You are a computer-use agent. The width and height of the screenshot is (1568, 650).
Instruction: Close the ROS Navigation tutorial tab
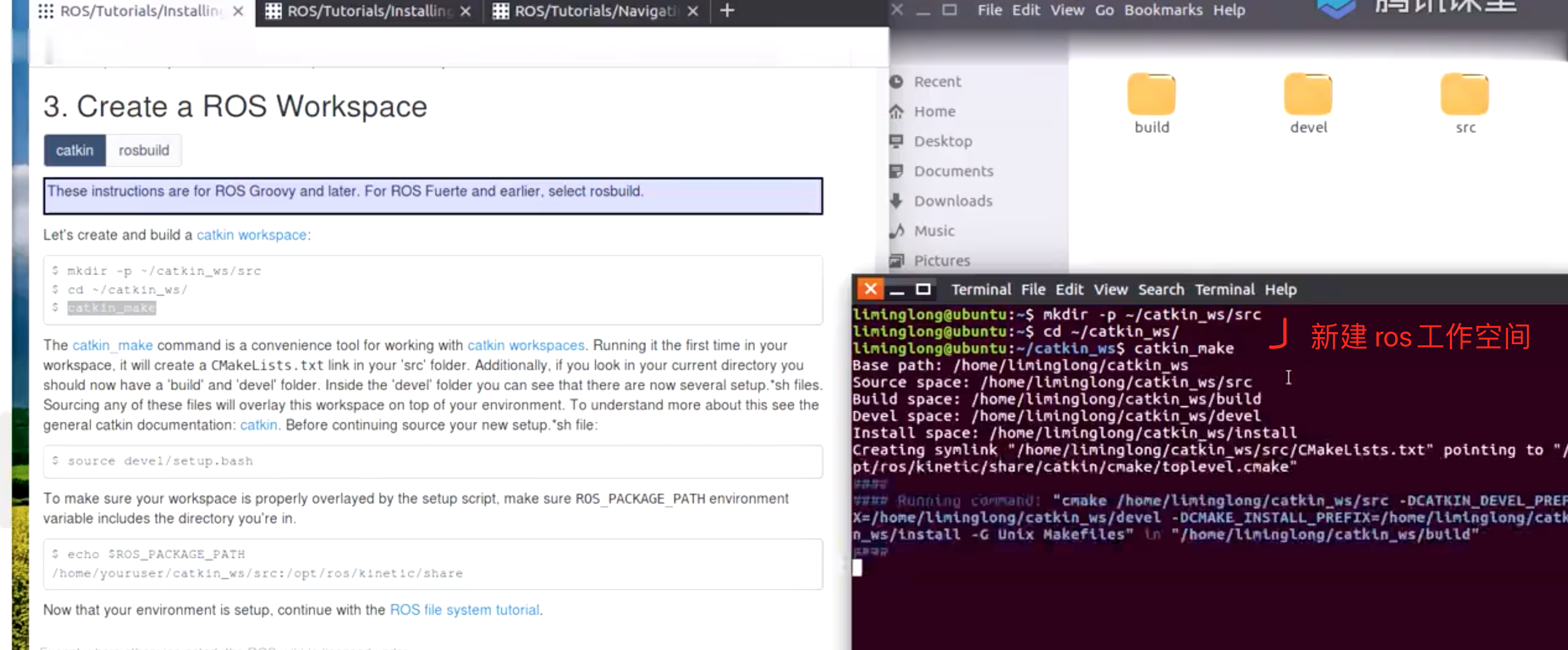click(693, 11)
